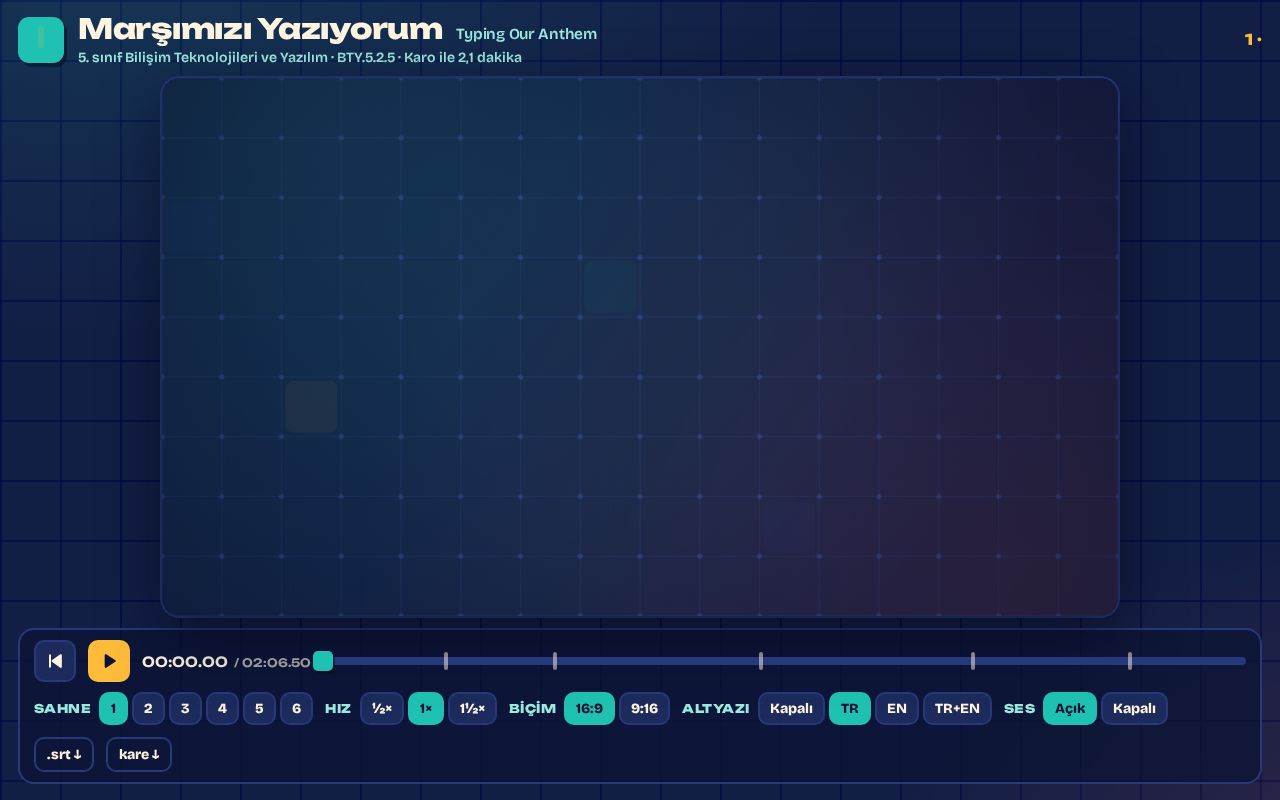The width and height of the screenshot is (1280, 800).
Task: Select TR+EN dual subtitles
Action: coord(957,708)
